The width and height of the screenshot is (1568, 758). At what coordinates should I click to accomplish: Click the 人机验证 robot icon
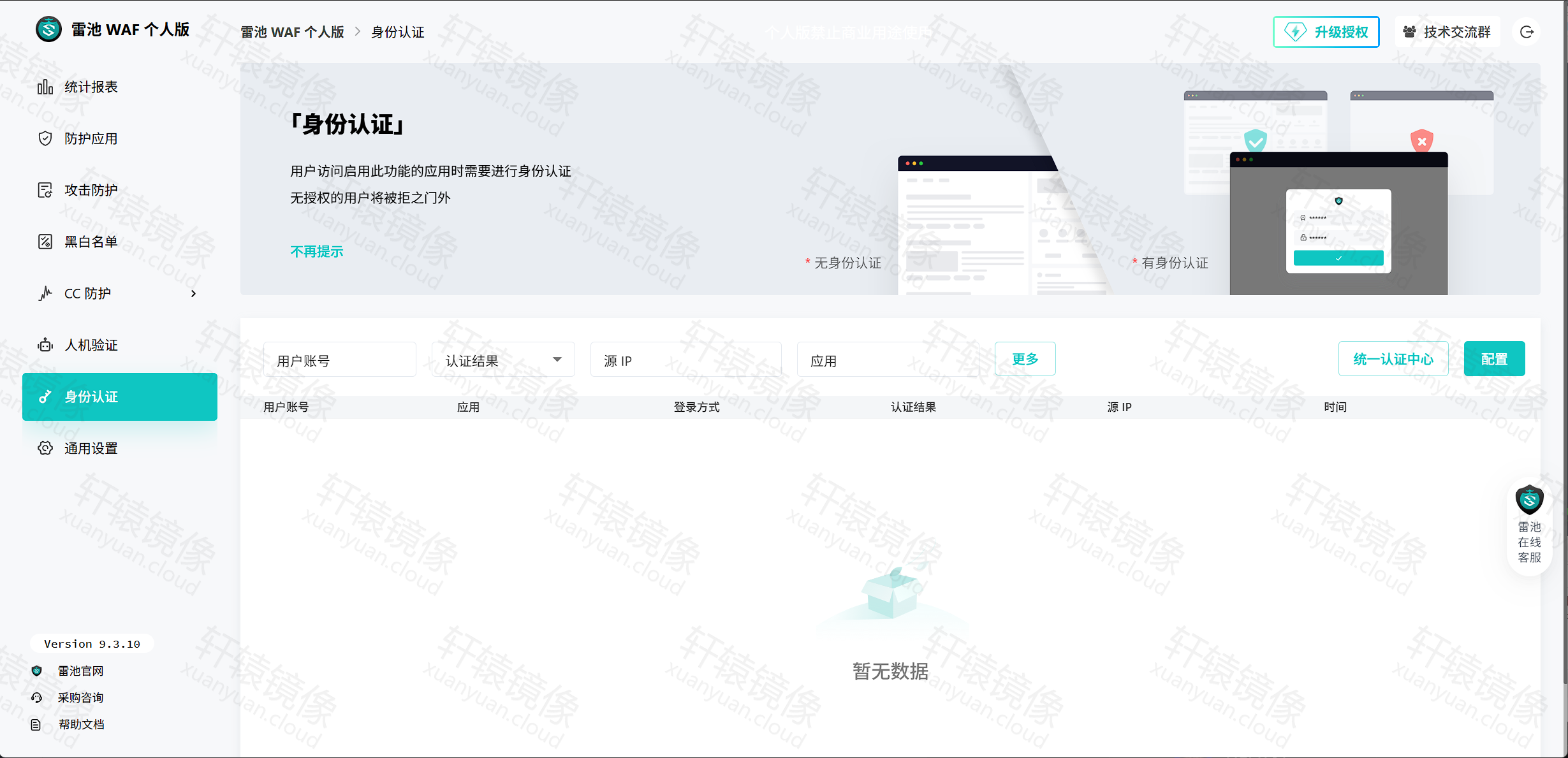[x=45, y=345]
